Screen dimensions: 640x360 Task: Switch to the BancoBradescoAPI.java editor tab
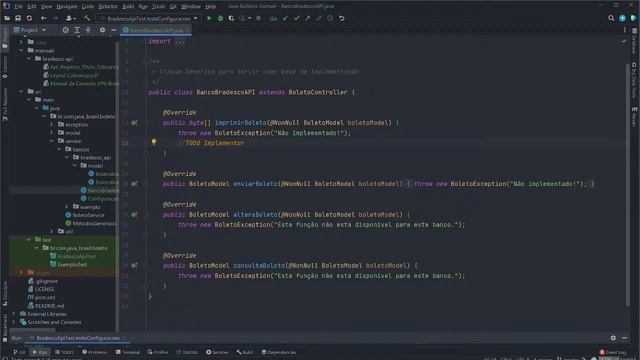coord(156,30)
